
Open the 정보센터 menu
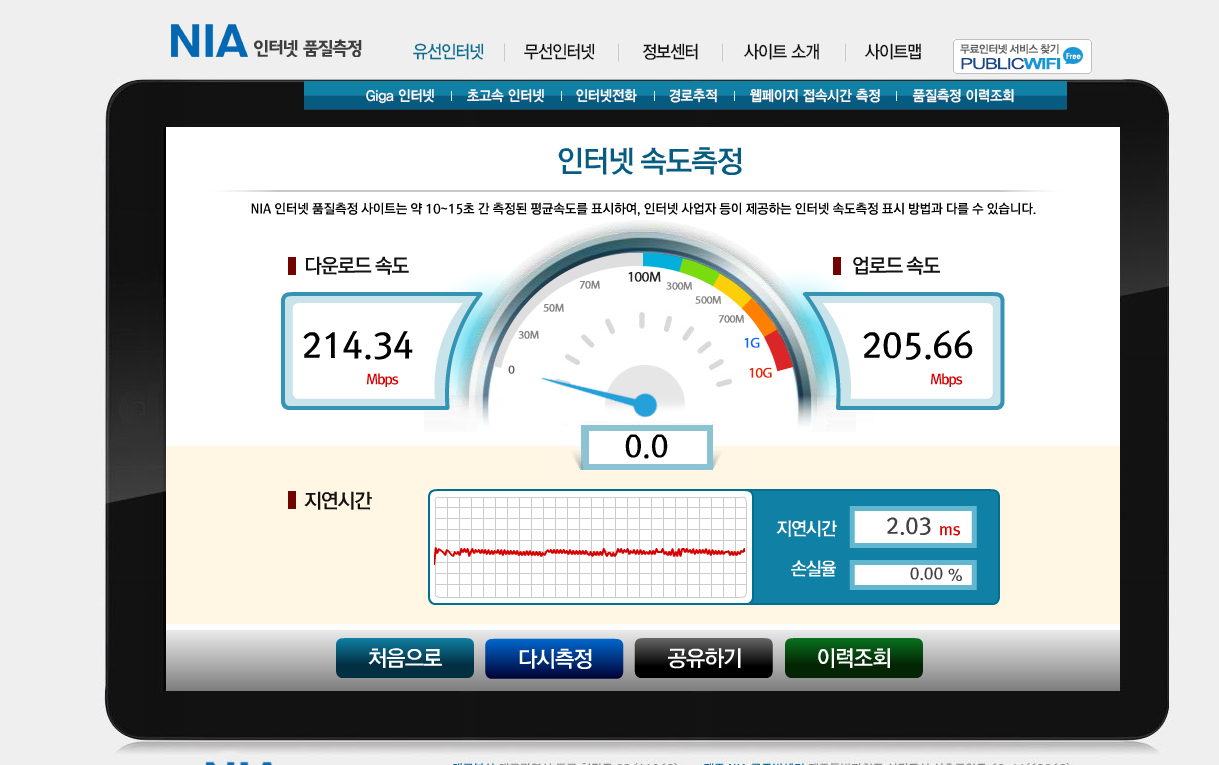pos(671,51)
